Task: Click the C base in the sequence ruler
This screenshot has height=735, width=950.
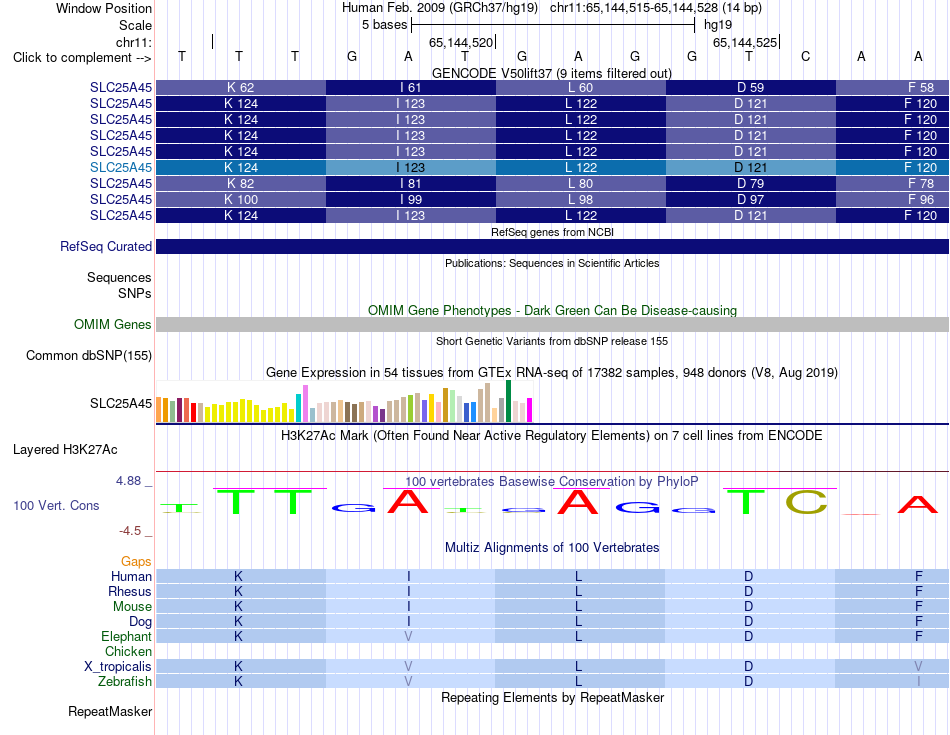Action: coord(805,57)
